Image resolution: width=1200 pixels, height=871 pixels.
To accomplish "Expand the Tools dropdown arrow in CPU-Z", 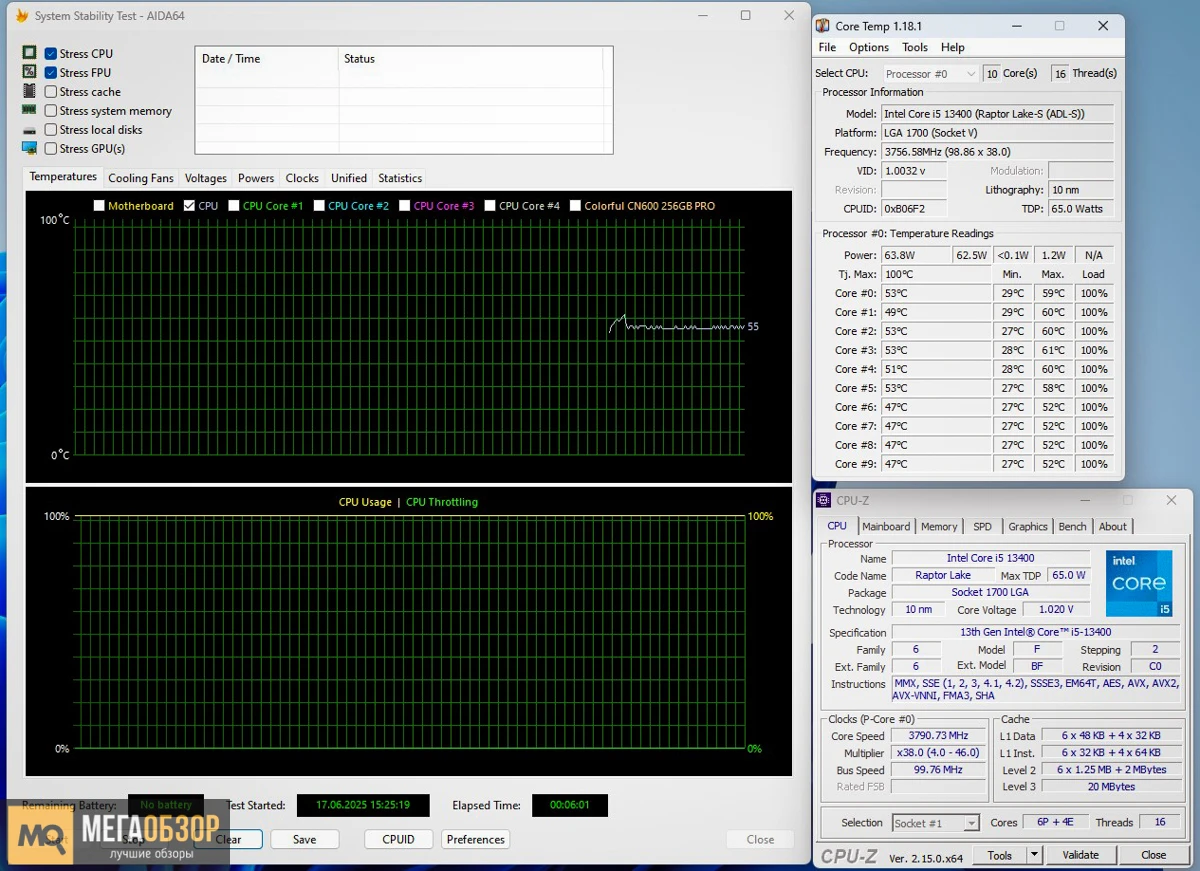I will coord(1034,855).
